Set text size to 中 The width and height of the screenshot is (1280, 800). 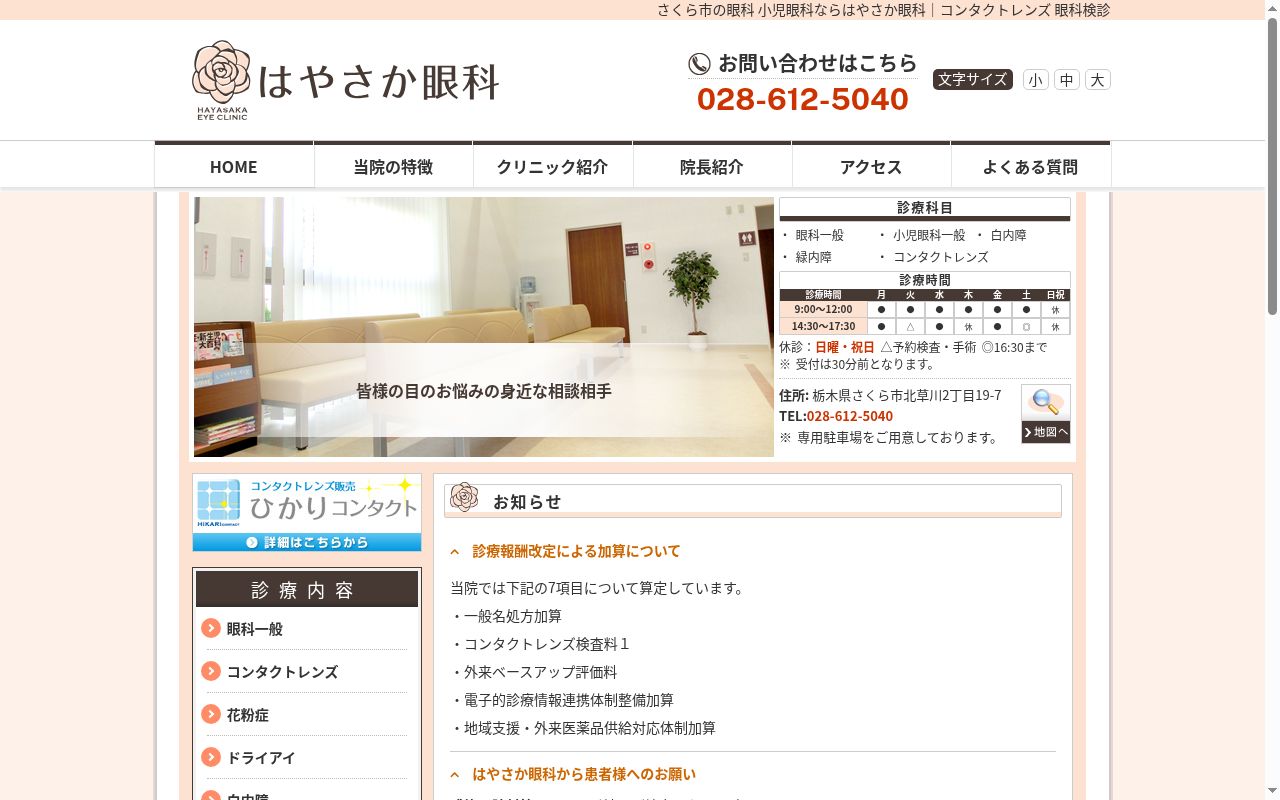tap(1067, 80)
